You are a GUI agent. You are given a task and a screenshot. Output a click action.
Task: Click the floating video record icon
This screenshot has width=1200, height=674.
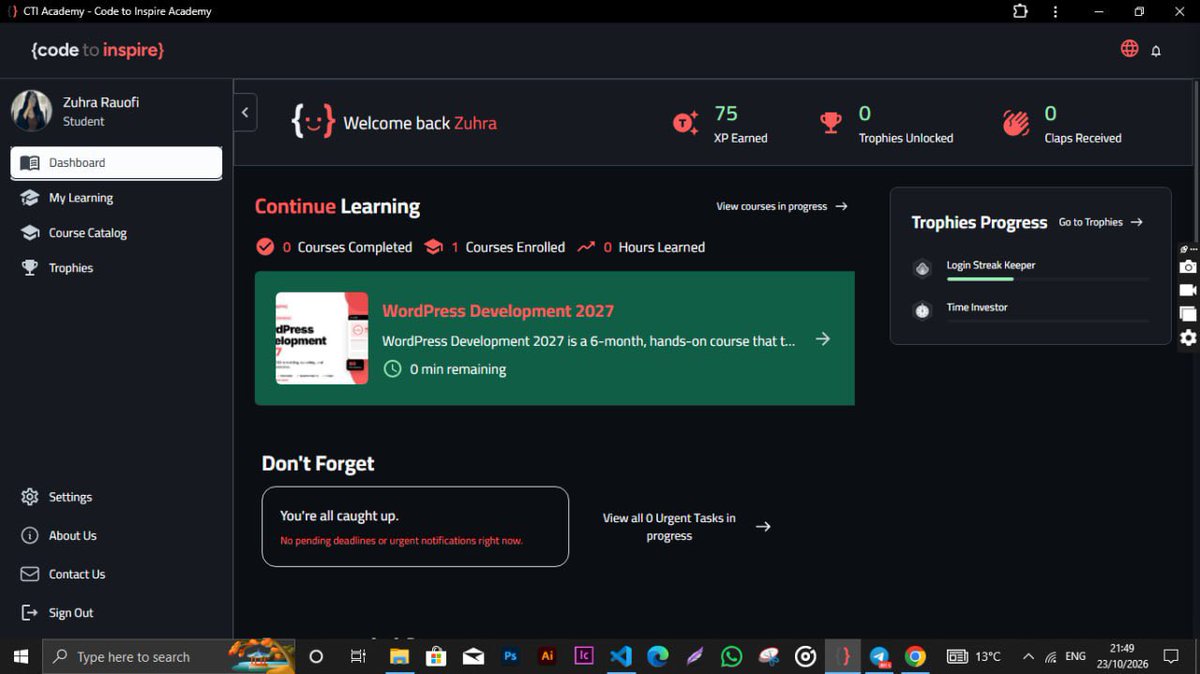click(x=1188, y=290)
